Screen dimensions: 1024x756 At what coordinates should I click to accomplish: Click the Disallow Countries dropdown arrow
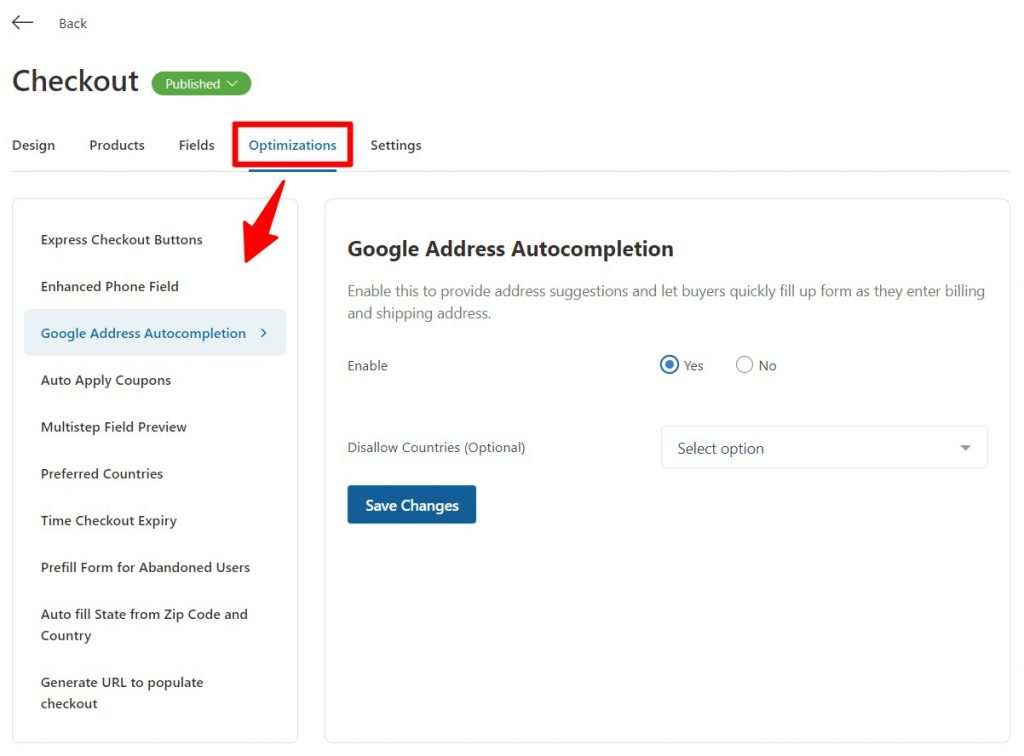[x=965, y=448]
